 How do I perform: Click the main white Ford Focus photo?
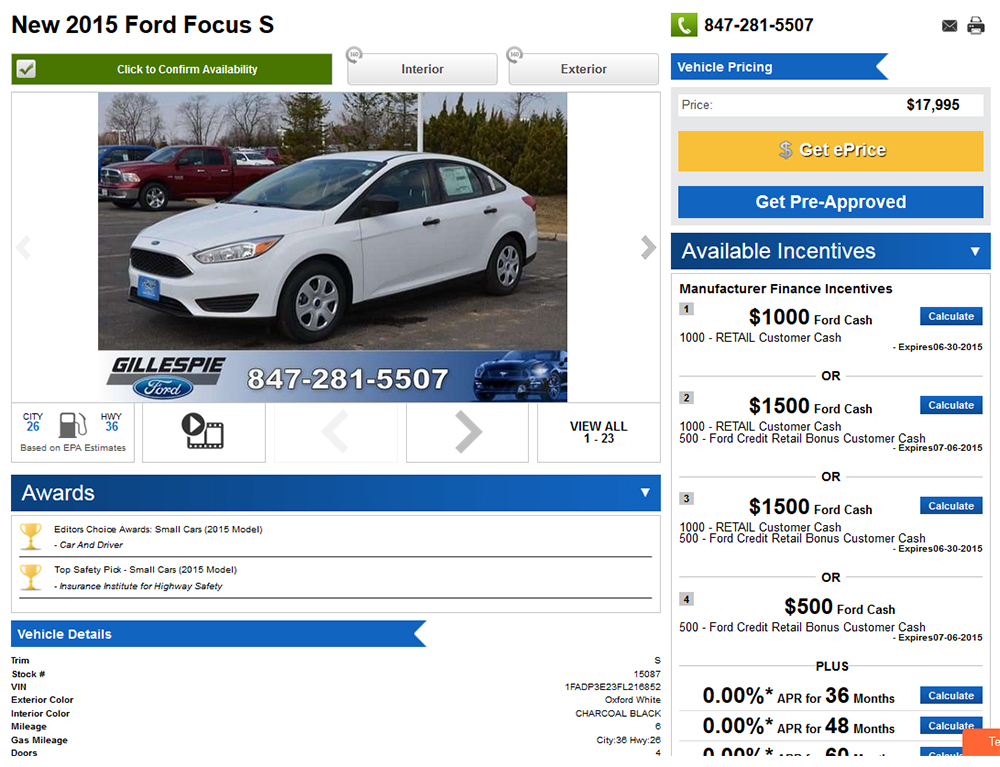[x=332, y=221]
